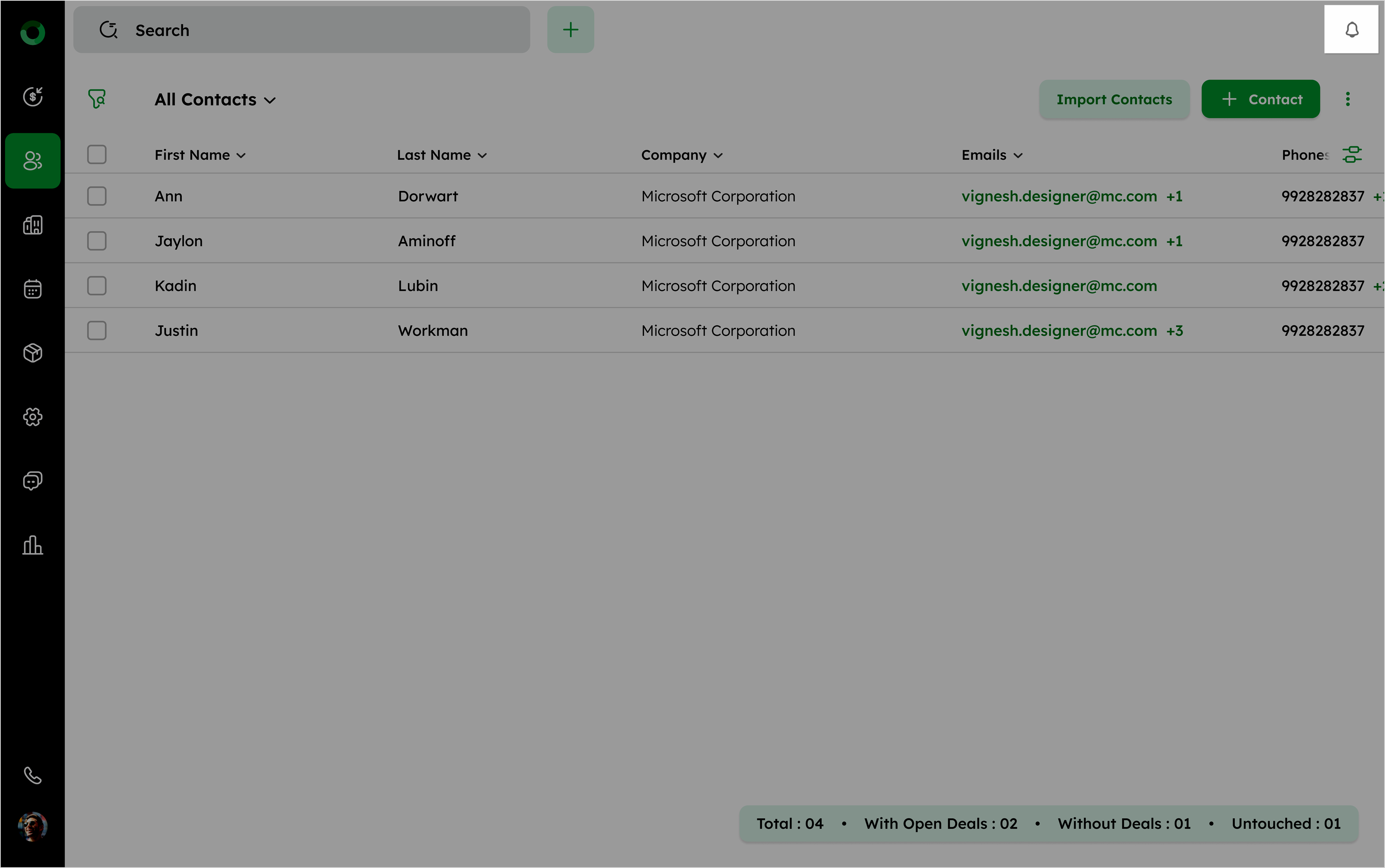This screenshot has height=868, width=1385.
Task: Select the checkbox for Justin Workman
Action: point(97,331)
